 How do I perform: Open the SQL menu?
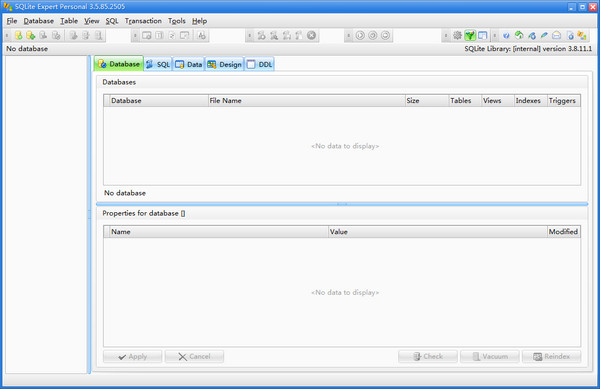point(112,21)
